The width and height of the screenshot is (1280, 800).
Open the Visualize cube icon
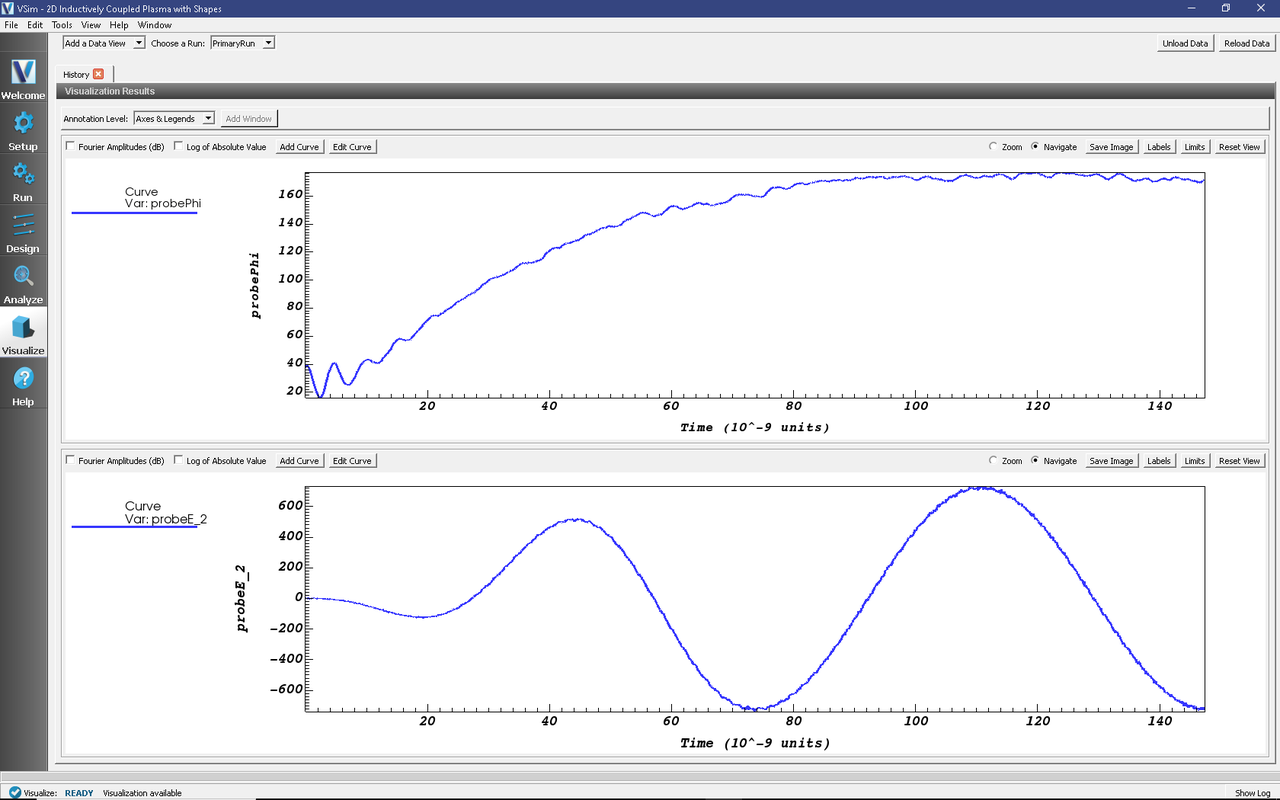coord(23,327)
